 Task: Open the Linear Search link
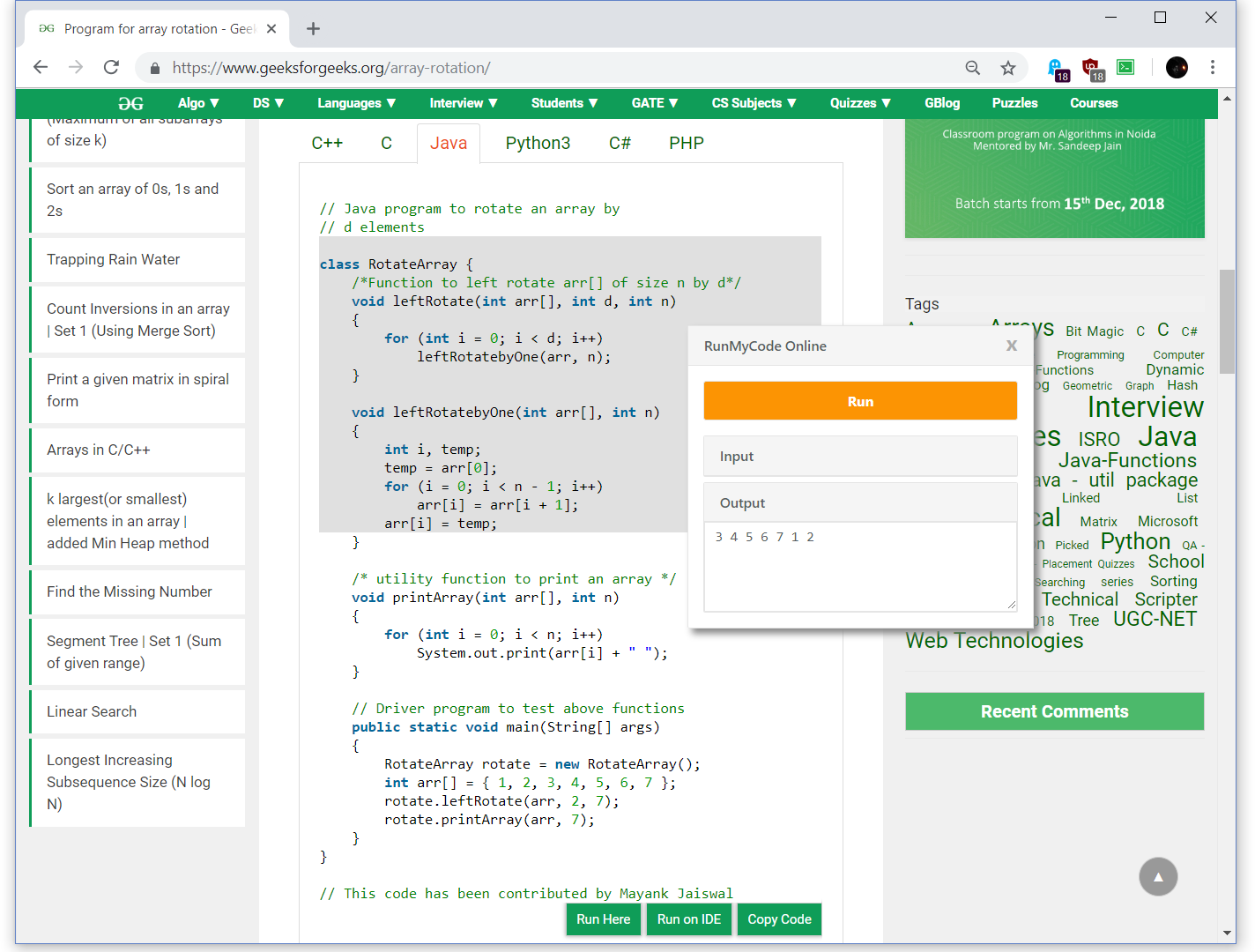(137, 711)
